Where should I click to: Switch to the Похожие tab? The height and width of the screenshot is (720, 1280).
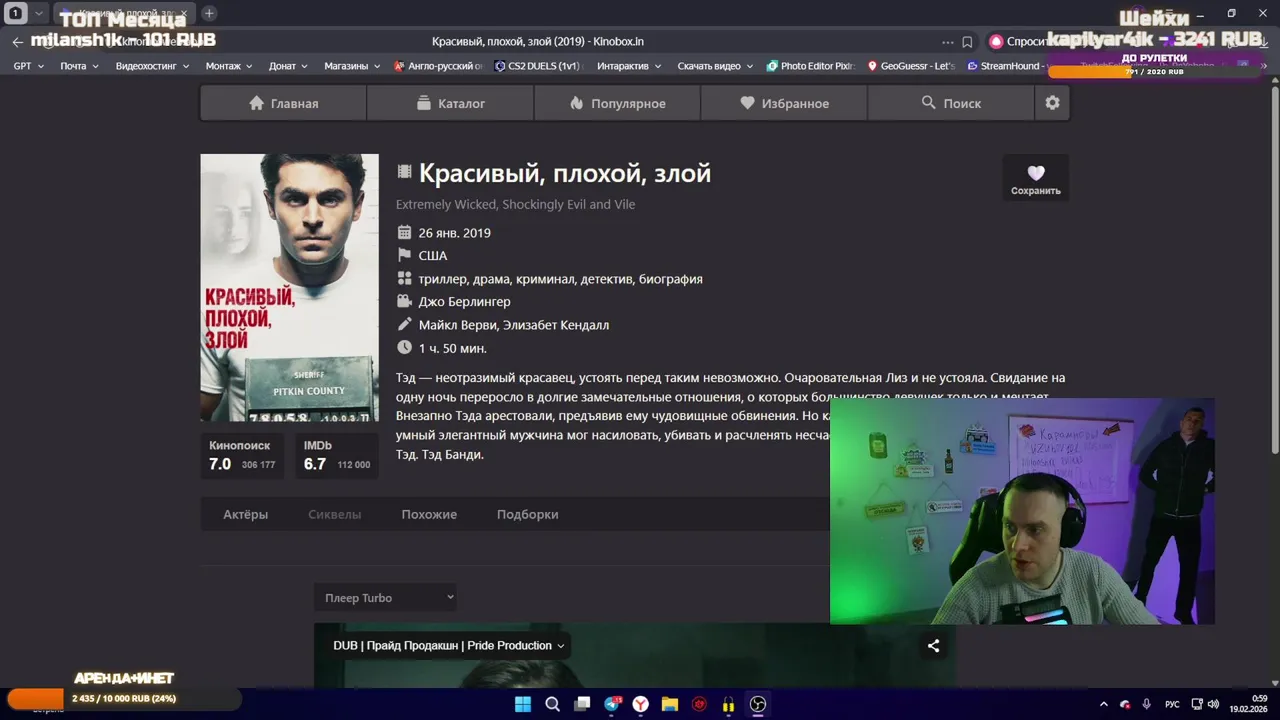(429, 514)
